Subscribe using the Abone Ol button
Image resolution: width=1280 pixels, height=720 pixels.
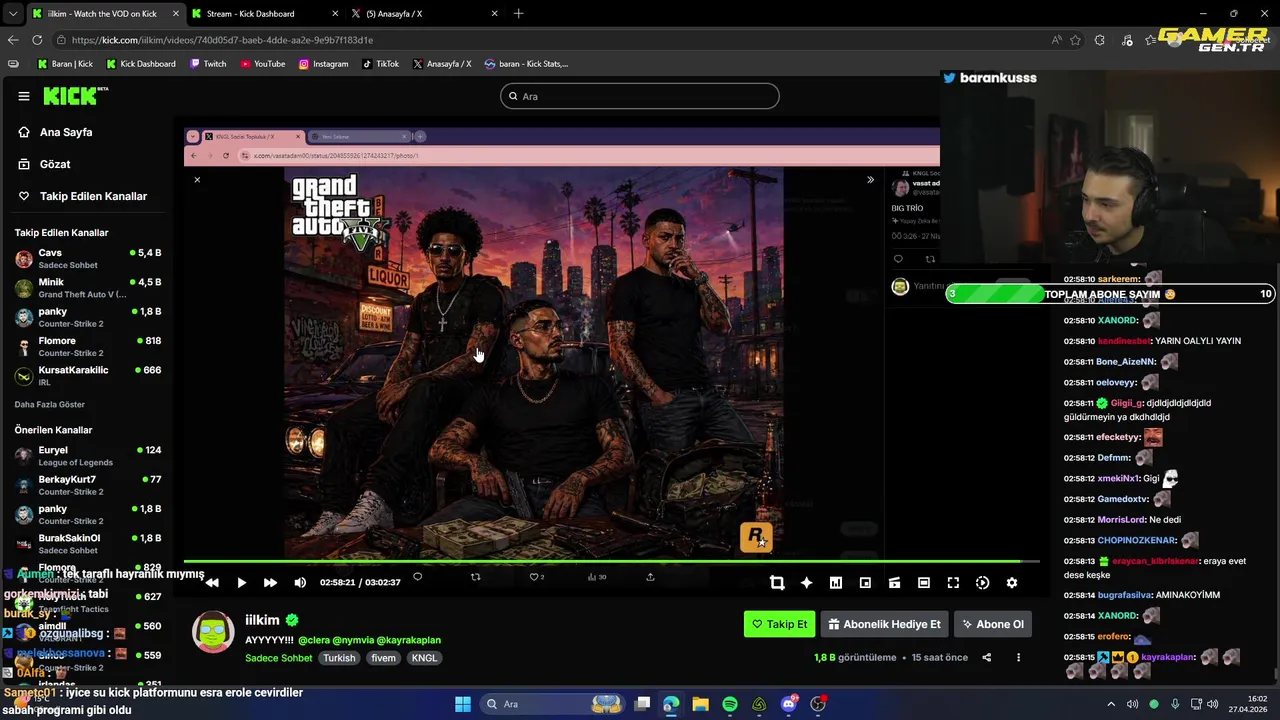point(992,624)
